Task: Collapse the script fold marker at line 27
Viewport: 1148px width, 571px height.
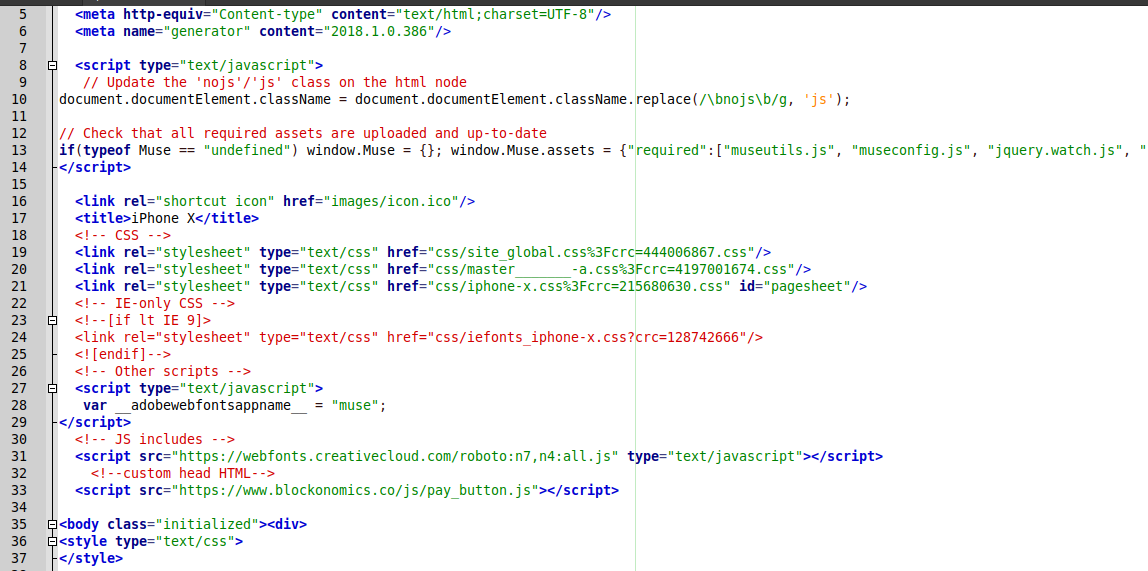Action: click(x=52, y=388)
